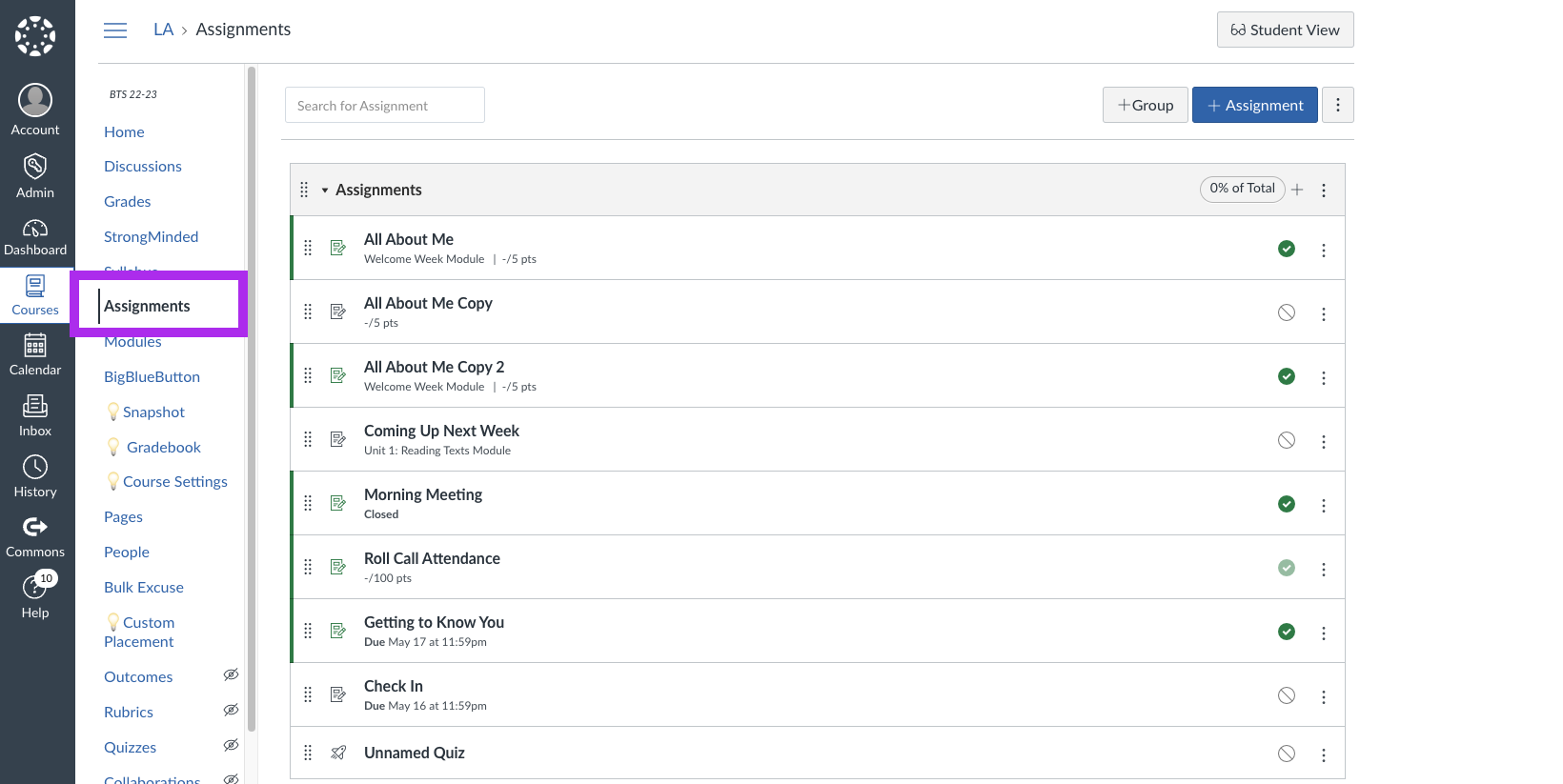Publish Check In assignment
Screen dimensions: 1563x784
[x=1287, y=695]
